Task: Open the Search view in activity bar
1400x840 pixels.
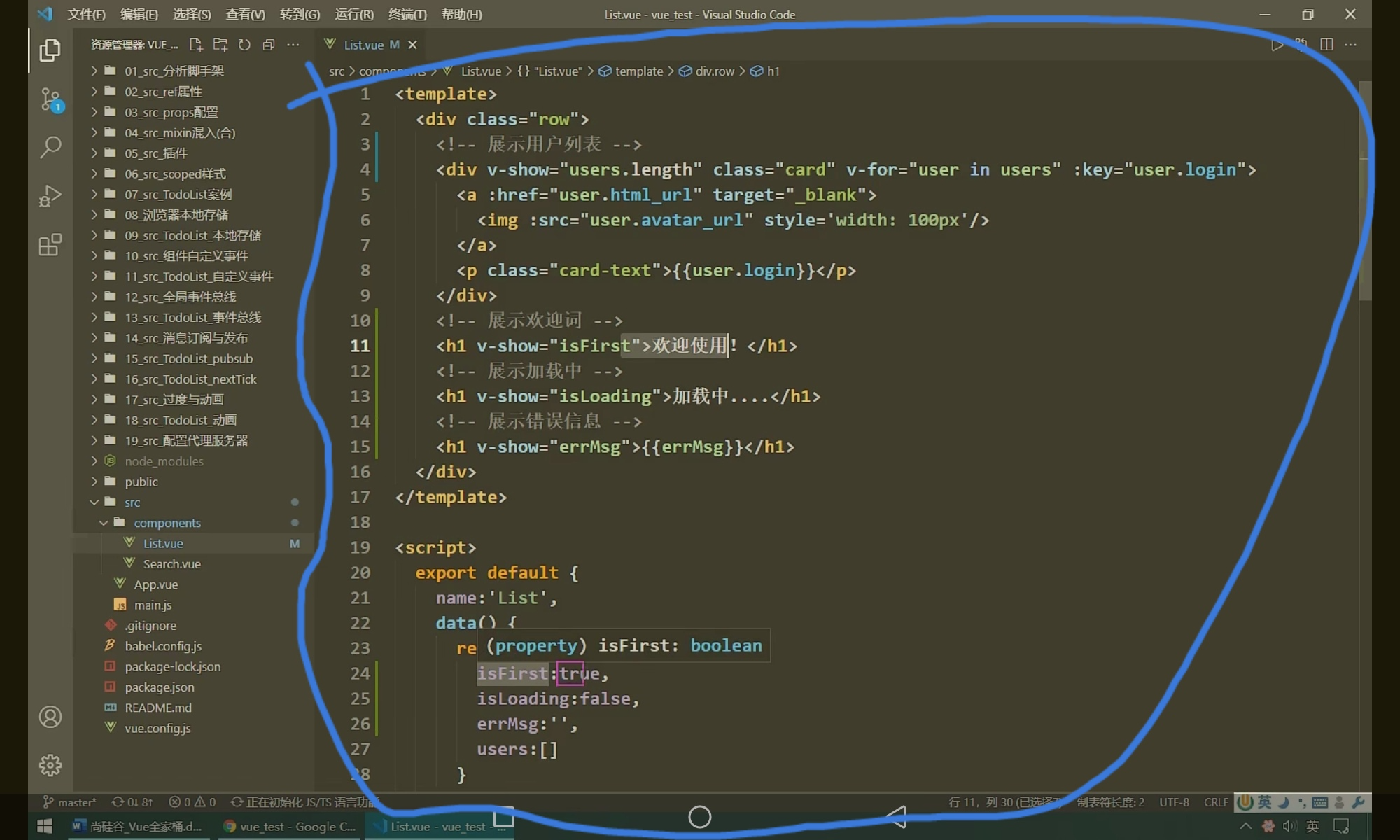Action: 50,147
